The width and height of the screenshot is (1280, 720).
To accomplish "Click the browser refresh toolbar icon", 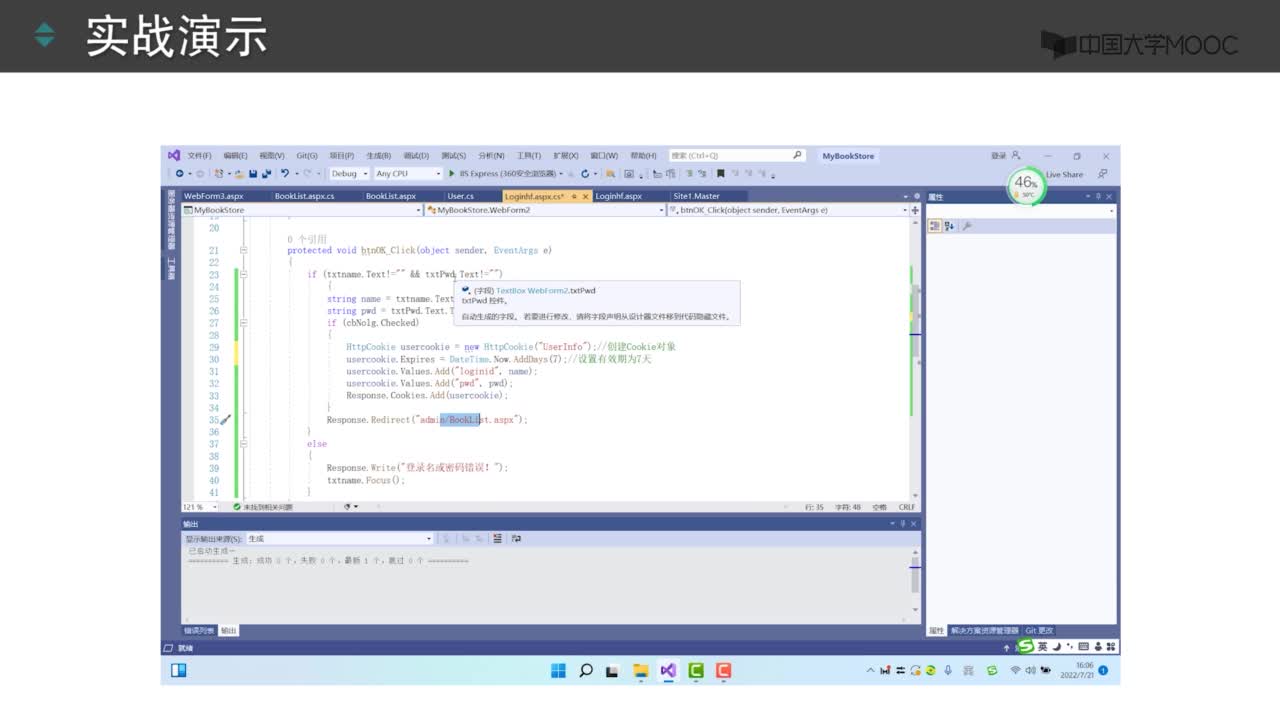I will (x=584, y=174).
